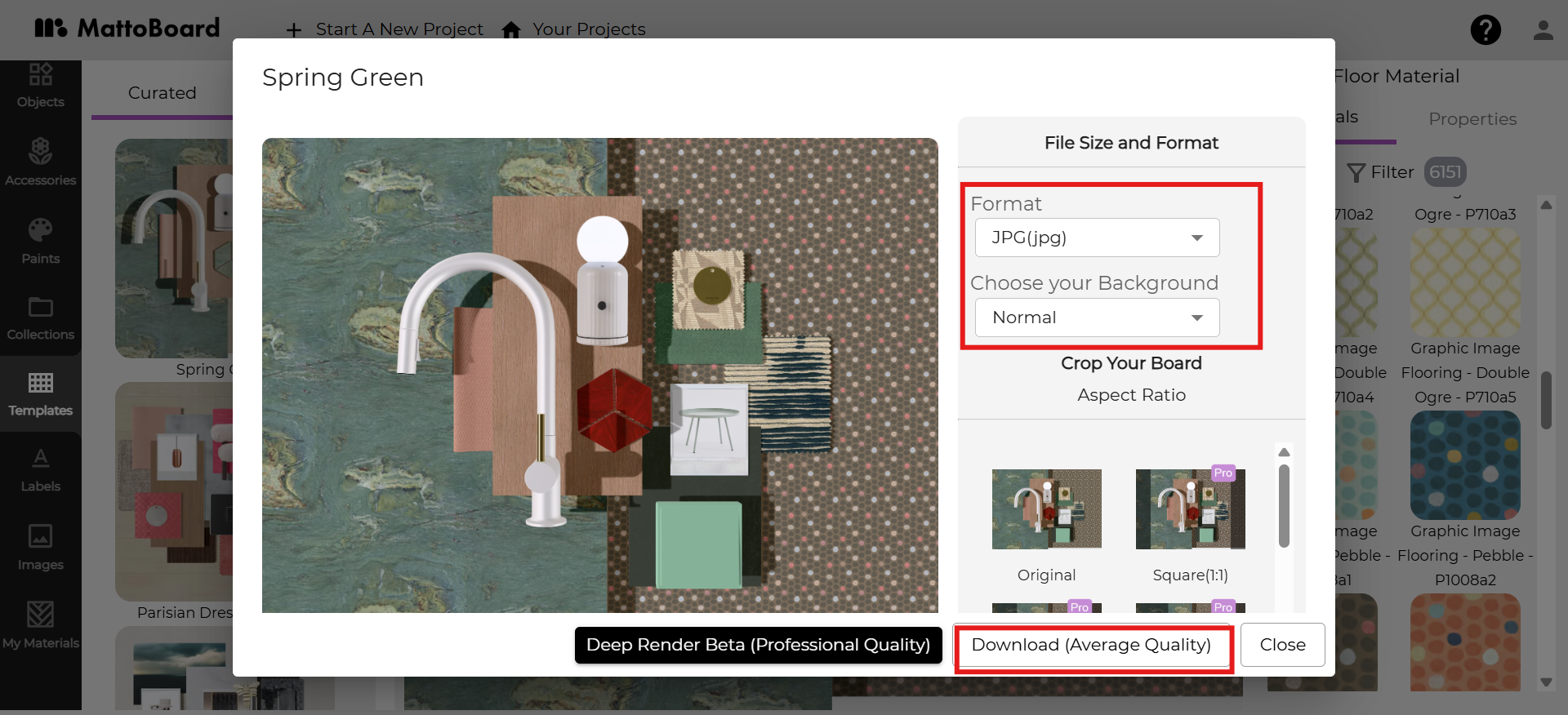
Task: Open the Accessories sidebar panel
Action: [40, 162]
